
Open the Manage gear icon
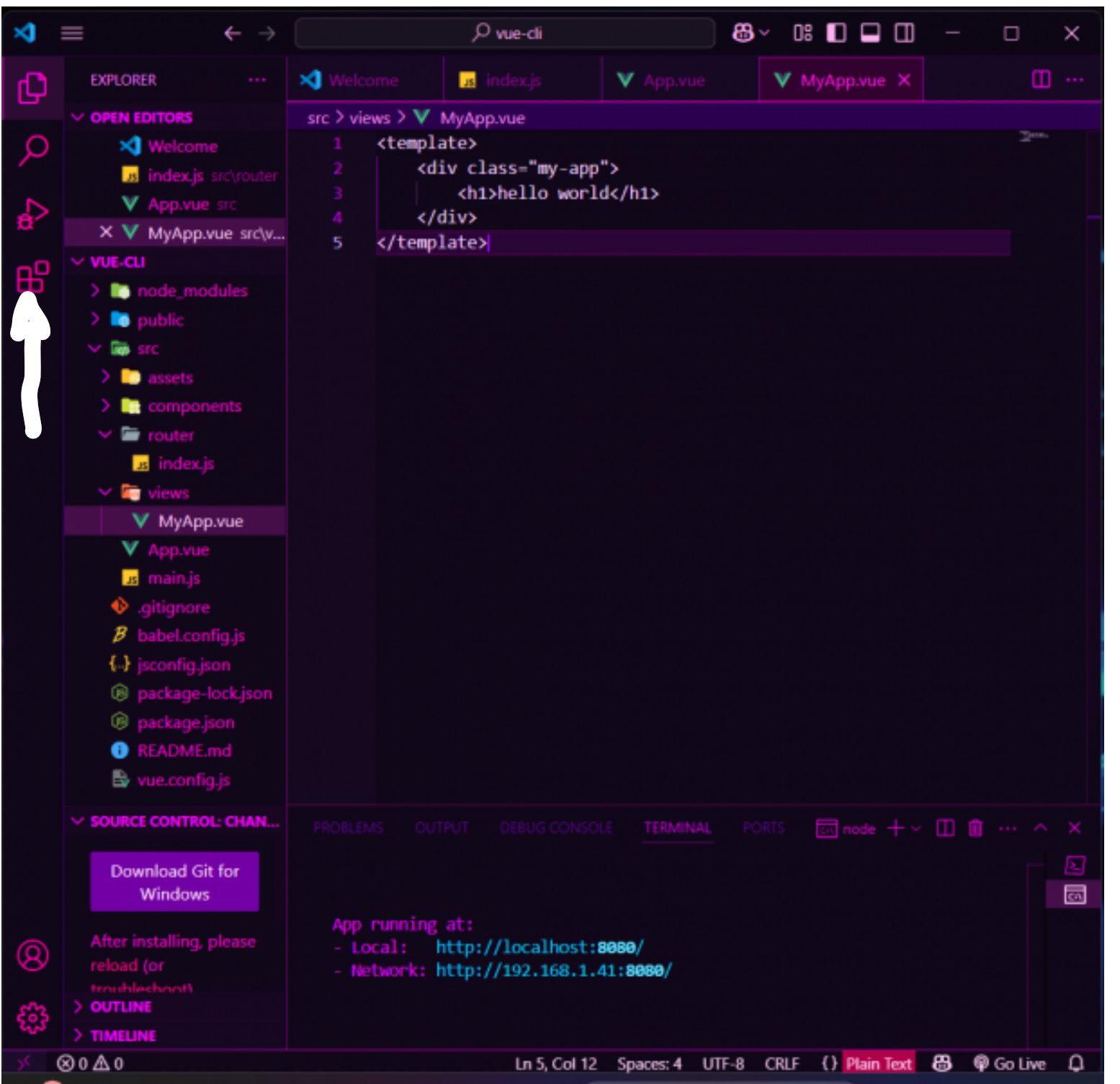tap(32, 1018)
